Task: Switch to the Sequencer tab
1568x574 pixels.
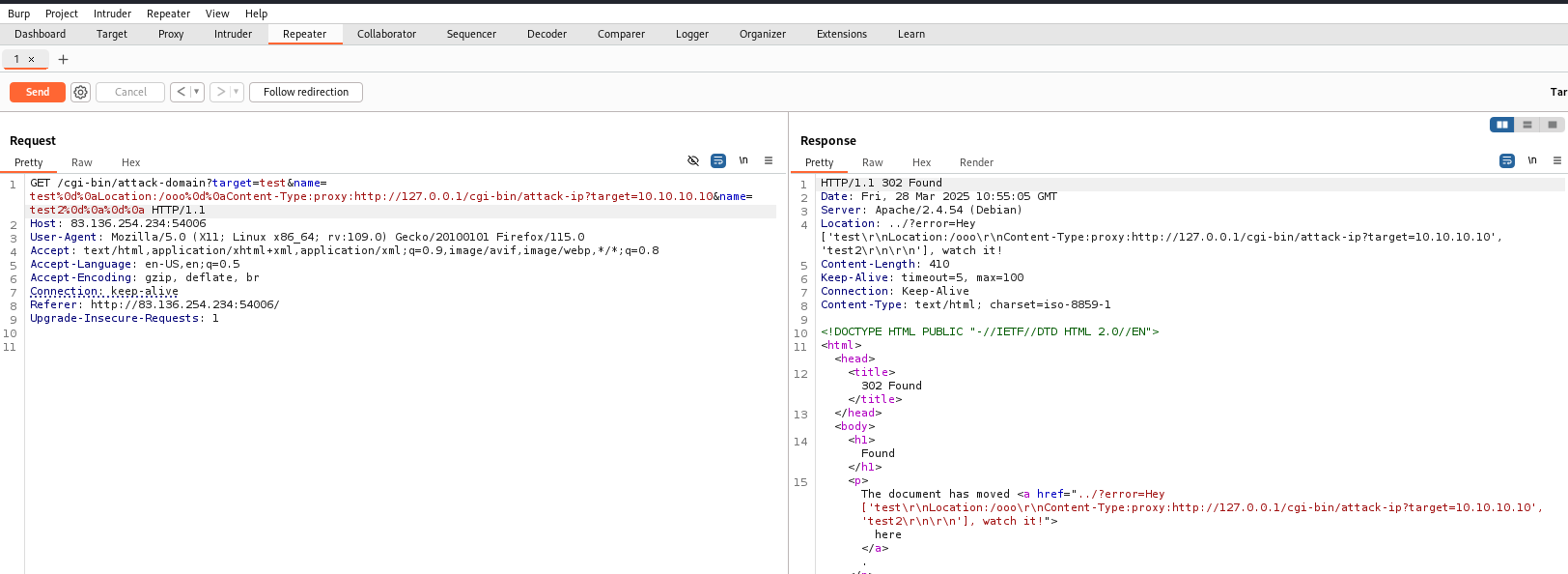Action: tap(471, 34)
